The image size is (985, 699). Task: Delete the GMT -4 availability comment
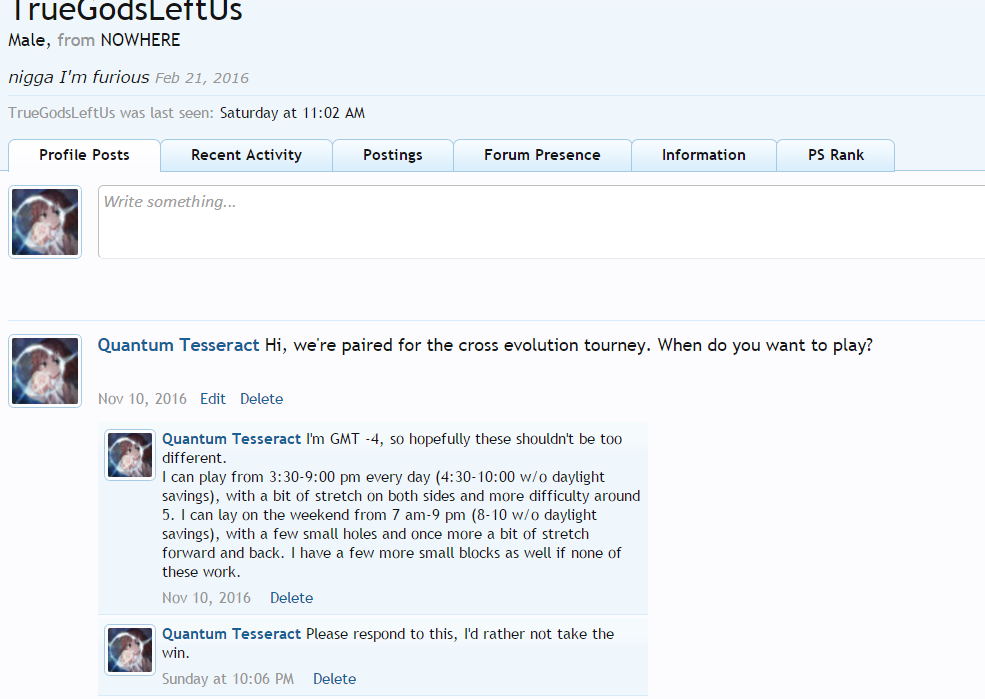pos(291,598)
